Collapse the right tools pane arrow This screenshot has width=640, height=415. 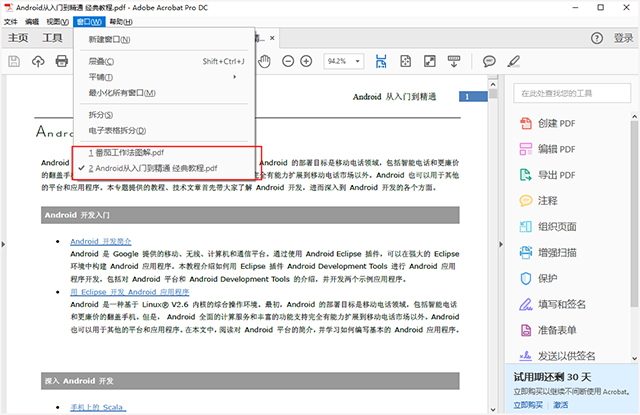tap(501, 244)
